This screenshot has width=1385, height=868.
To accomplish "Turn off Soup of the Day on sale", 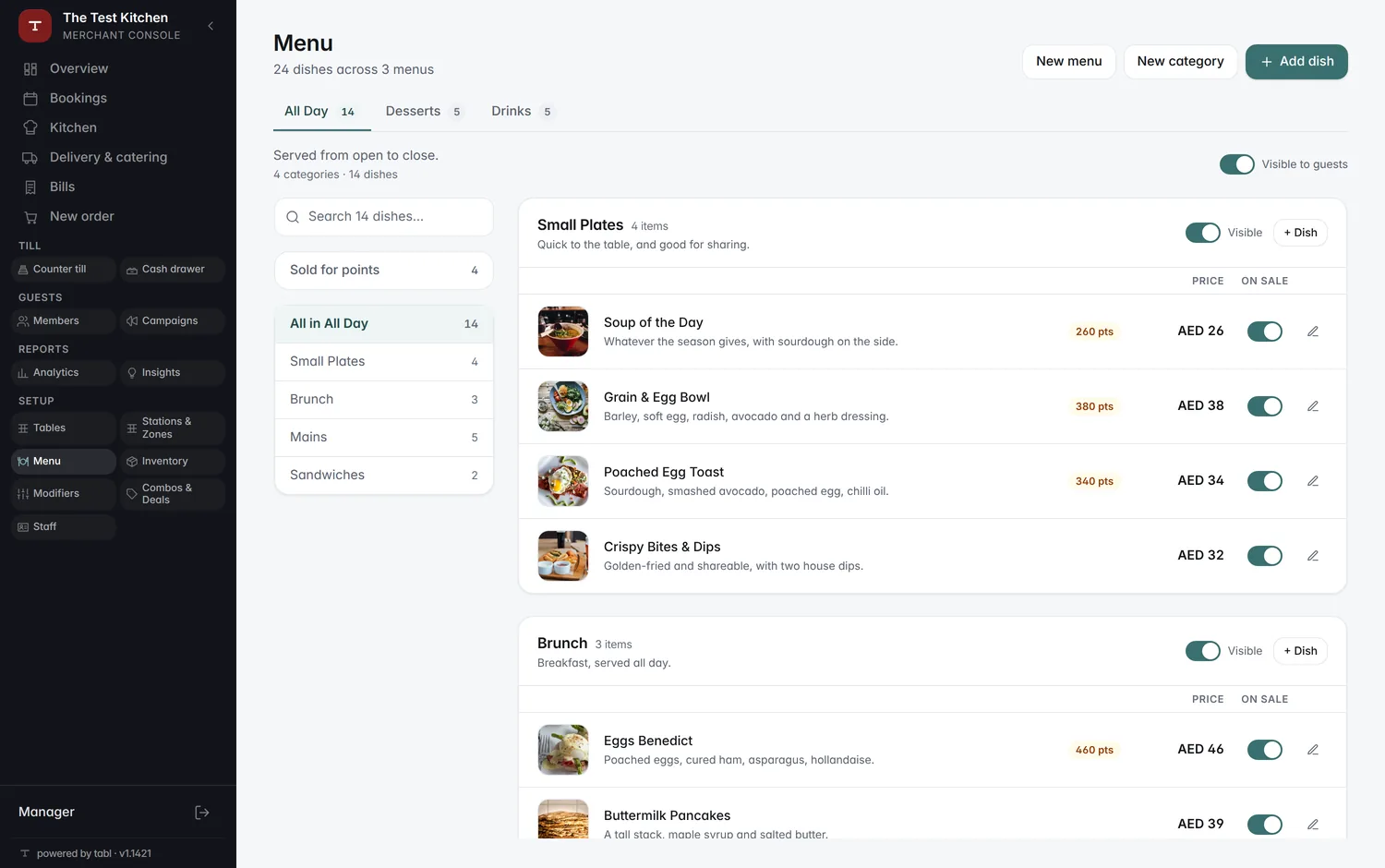I will point(1265,332).
